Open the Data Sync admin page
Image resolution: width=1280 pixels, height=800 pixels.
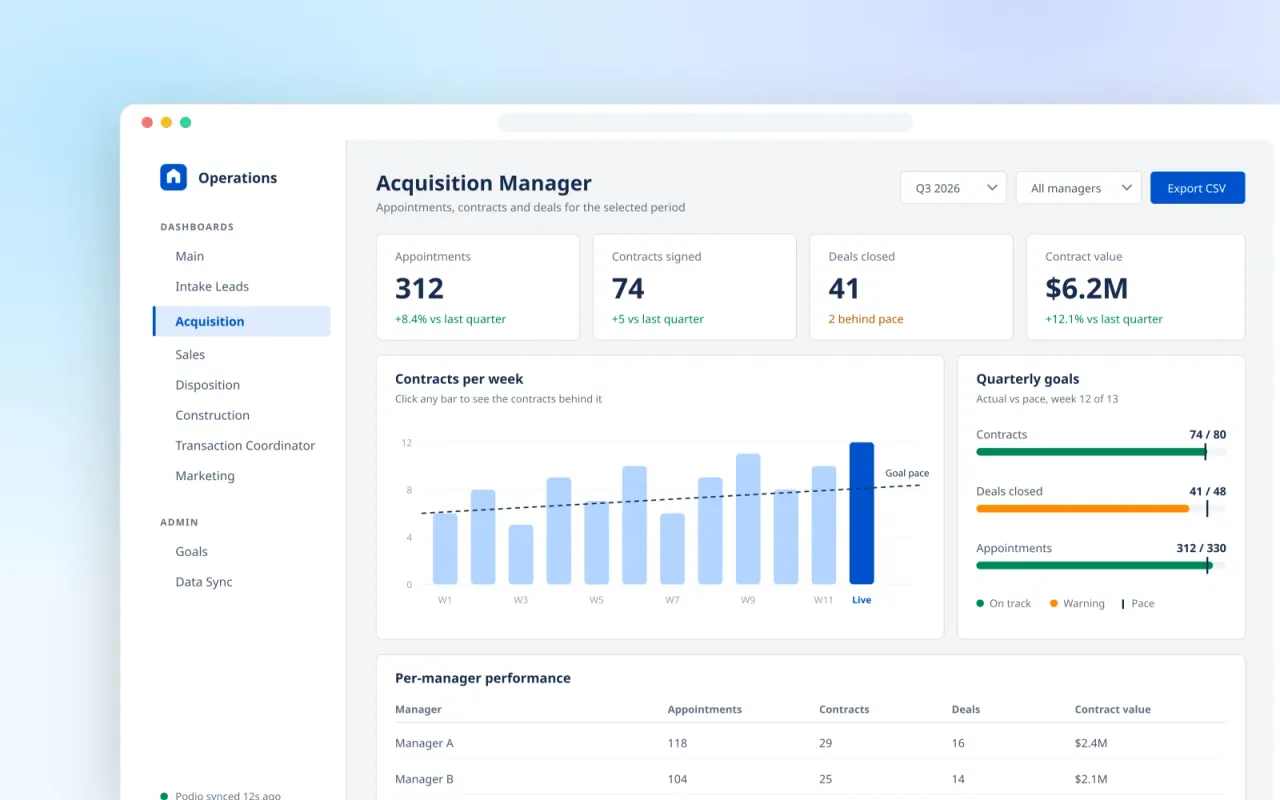(x=204, y=582)
